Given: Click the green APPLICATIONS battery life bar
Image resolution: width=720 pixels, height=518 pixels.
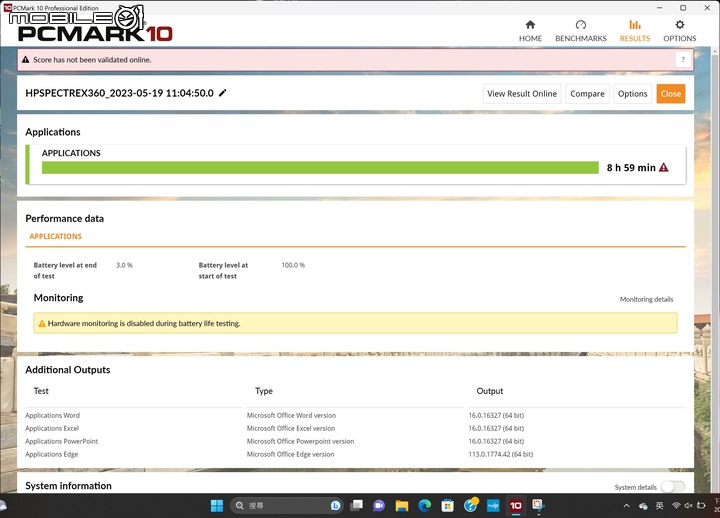Looking at the screenshot, I should tap(320, 168).
